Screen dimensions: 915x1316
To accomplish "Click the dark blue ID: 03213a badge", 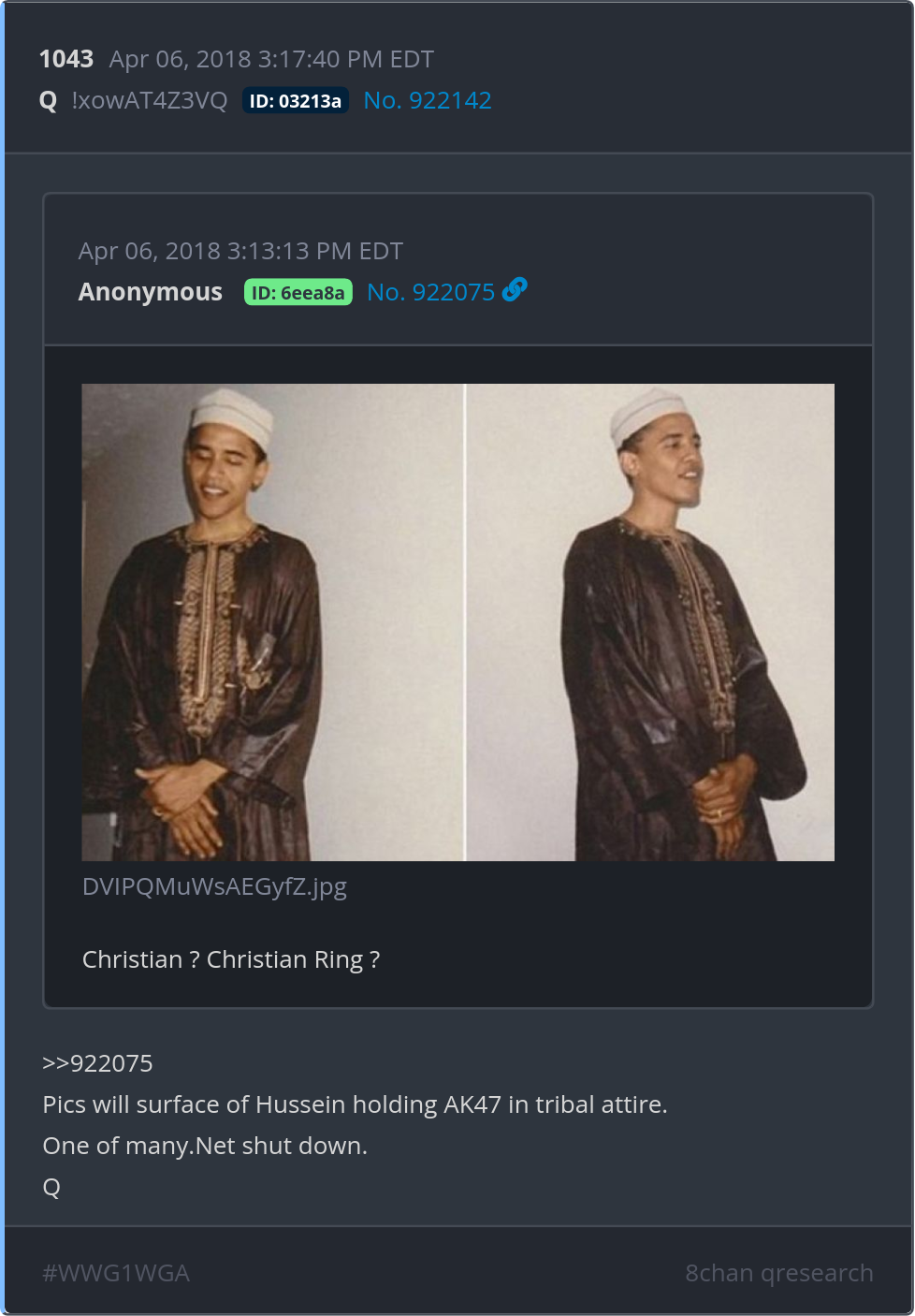I will (x=295, y=101).
